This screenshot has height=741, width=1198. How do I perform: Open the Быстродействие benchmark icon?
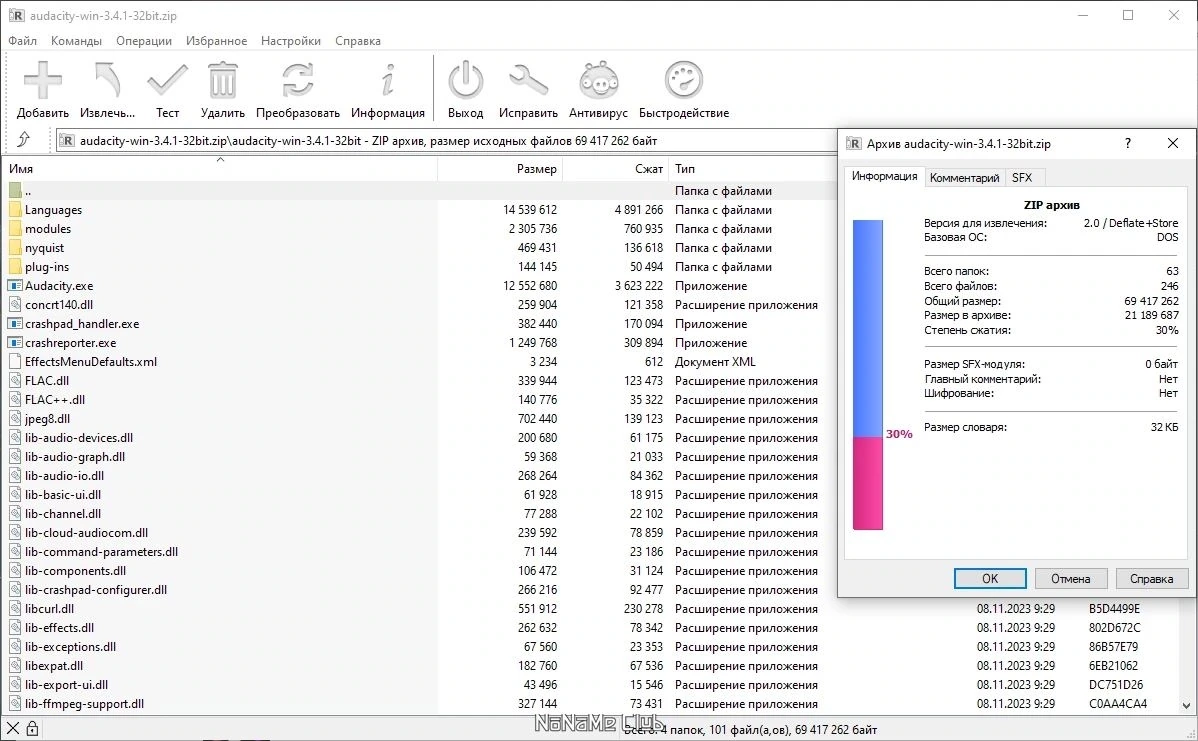click(x=684, y=80)
